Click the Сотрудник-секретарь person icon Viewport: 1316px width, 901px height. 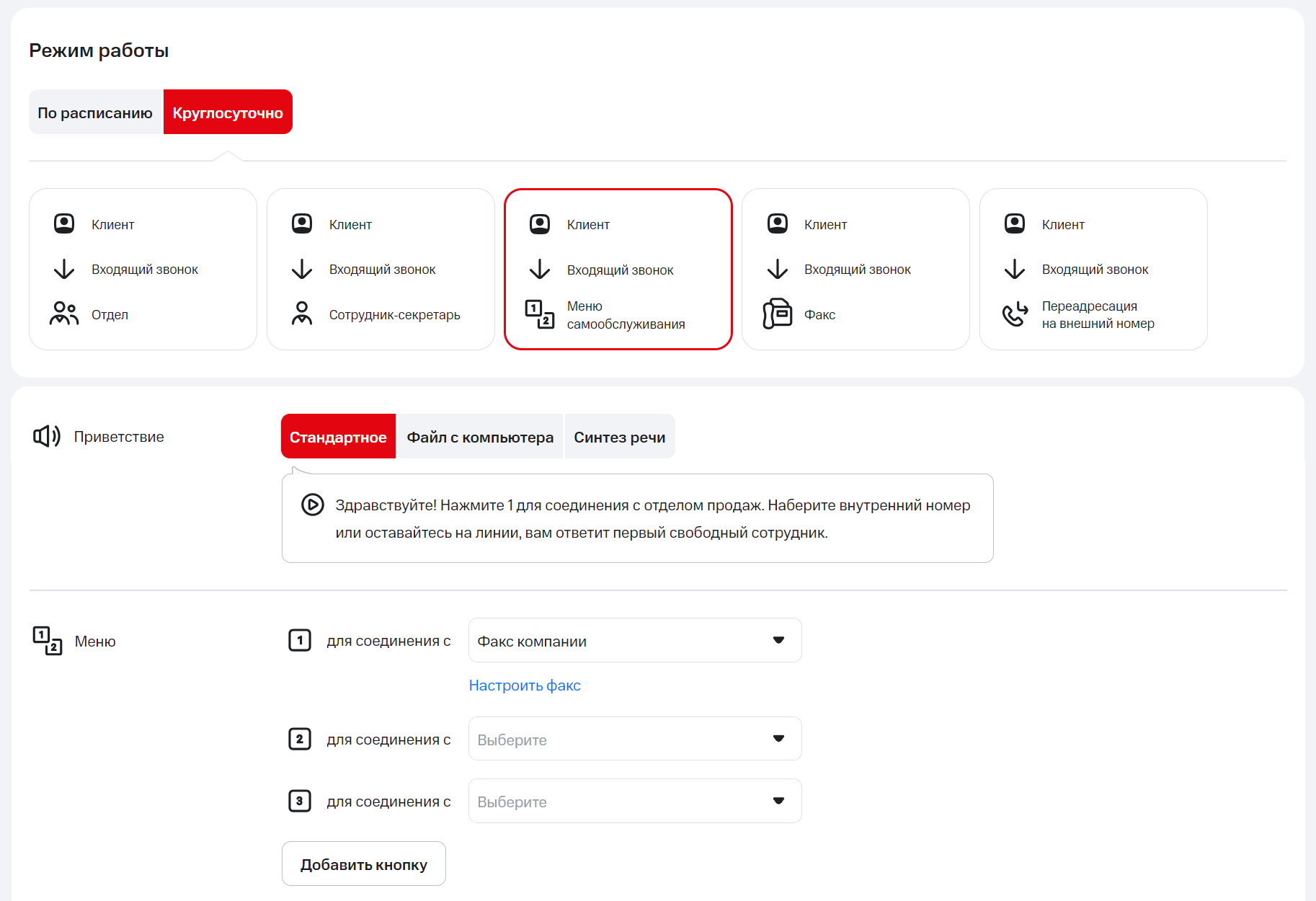pos(302,314)
